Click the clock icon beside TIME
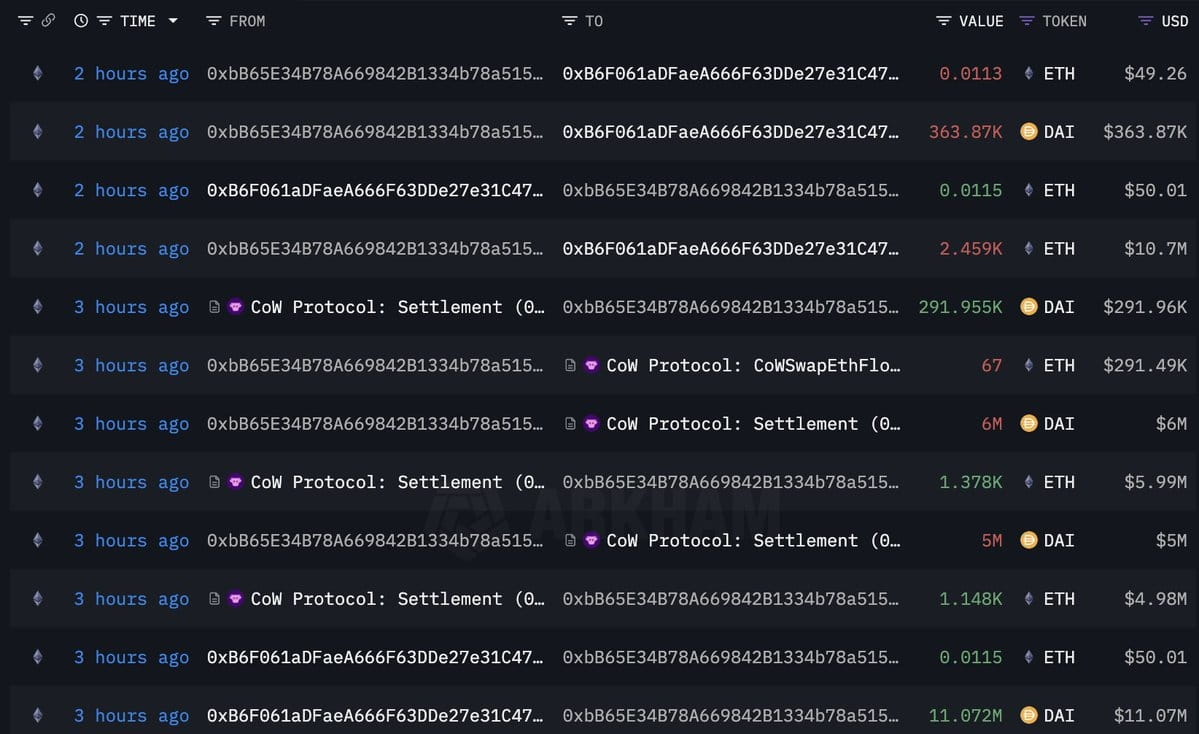The height and width of the screenshot is (734, 1199). pyautogui.click(x=80, y=21)
